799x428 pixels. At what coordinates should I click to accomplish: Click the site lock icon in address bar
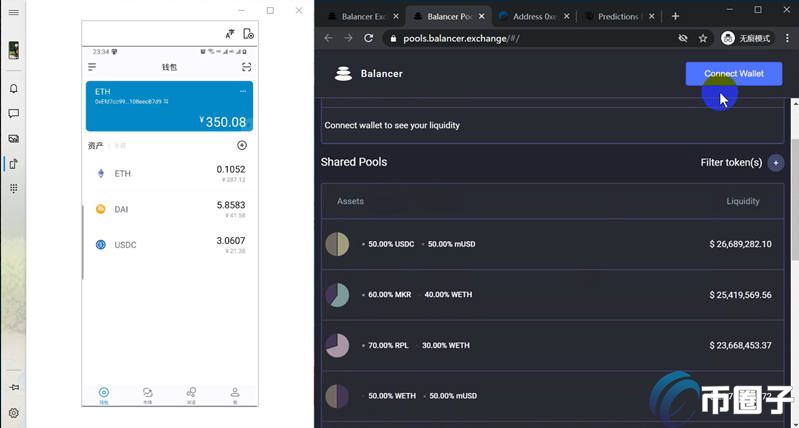392,39
